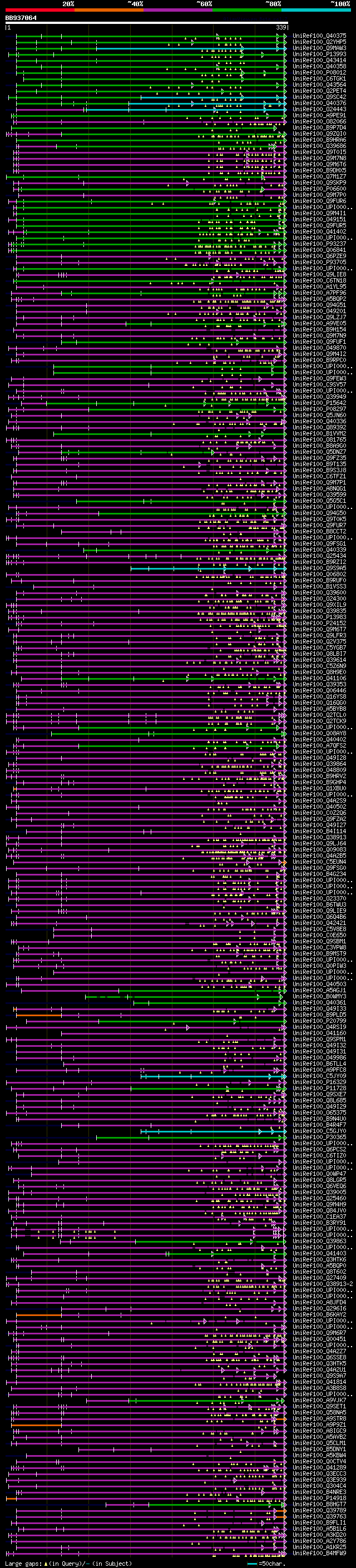Viewport: 356px width, 1568px height.
Task: Click the UniRef100_Q39686 row label
Action: pos(319,146)
